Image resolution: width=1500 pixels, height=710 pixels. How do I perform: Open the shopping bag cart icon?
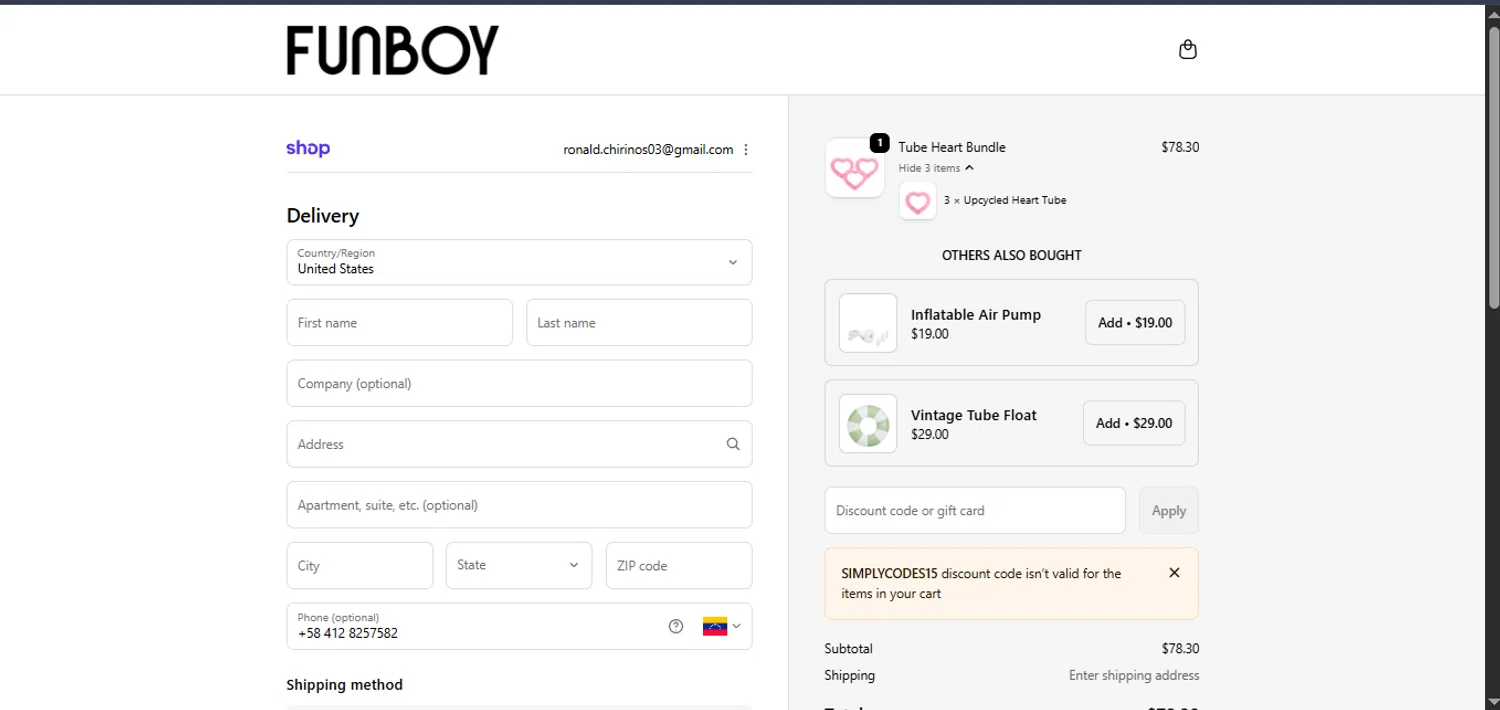[x=1188, y=49]
